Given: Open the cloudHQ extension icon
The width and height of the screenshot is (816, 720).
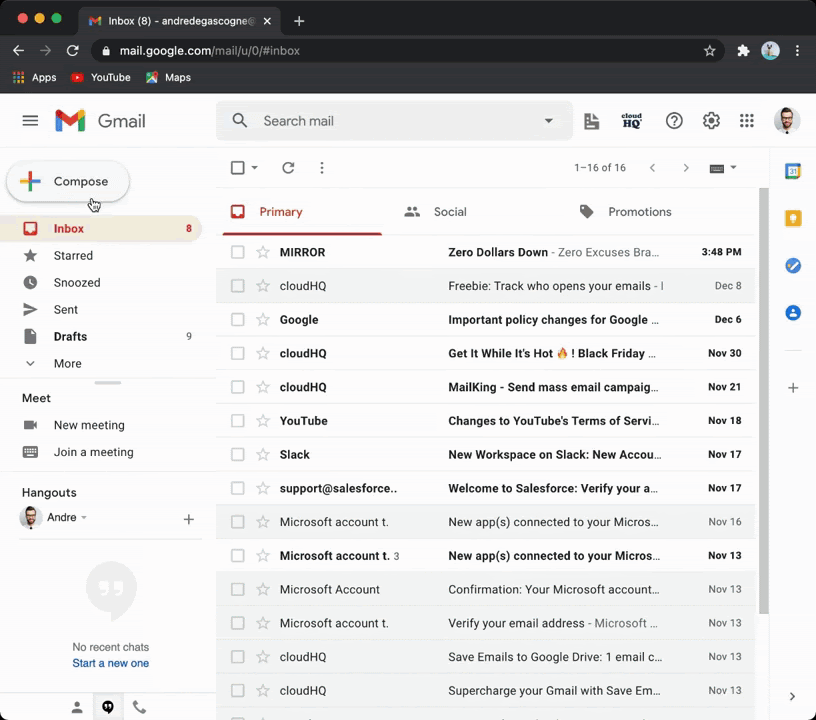Looking at the screenshot, I should click(x=632, y=121).
